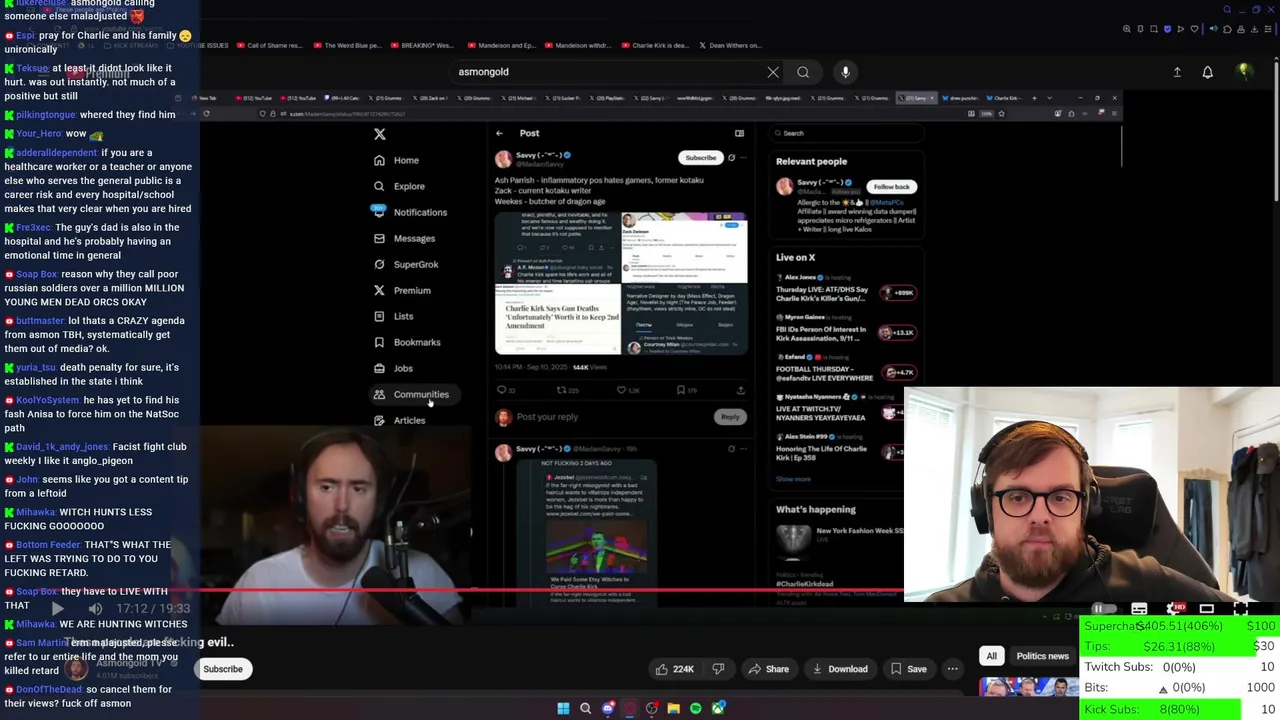The image size is (1280, 720).
Task: Open Explore in the X sidebar
Action: click(399, 186)
